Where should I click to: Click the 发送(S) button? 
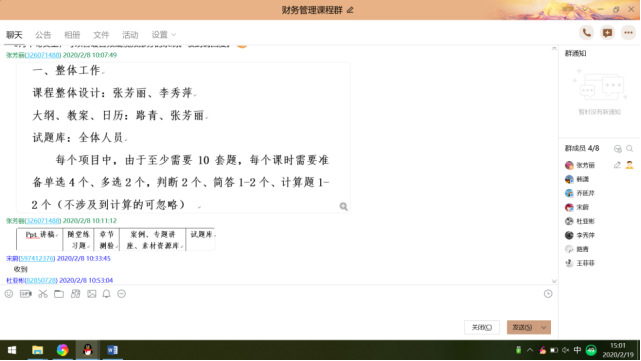coord(522,327)
